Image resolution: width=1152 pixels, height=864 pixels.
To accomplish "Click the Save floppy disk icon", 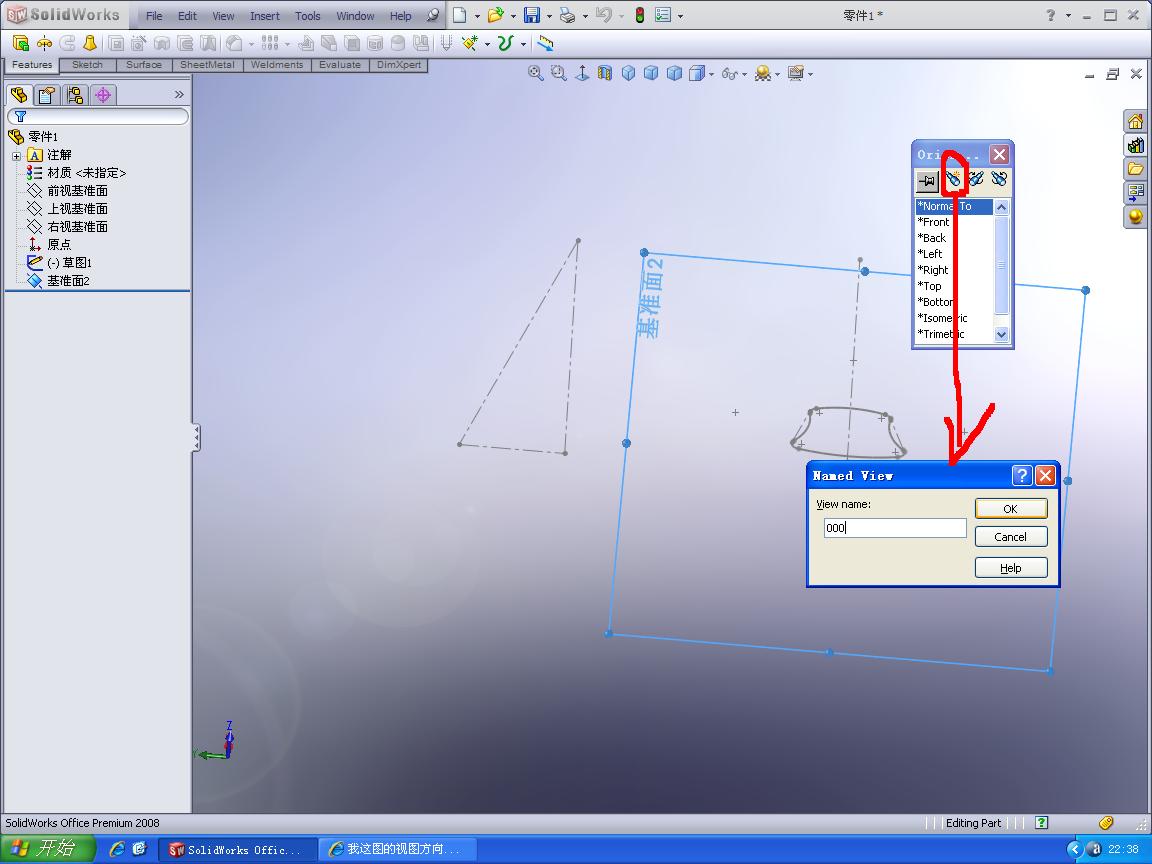I will [532, 15].
